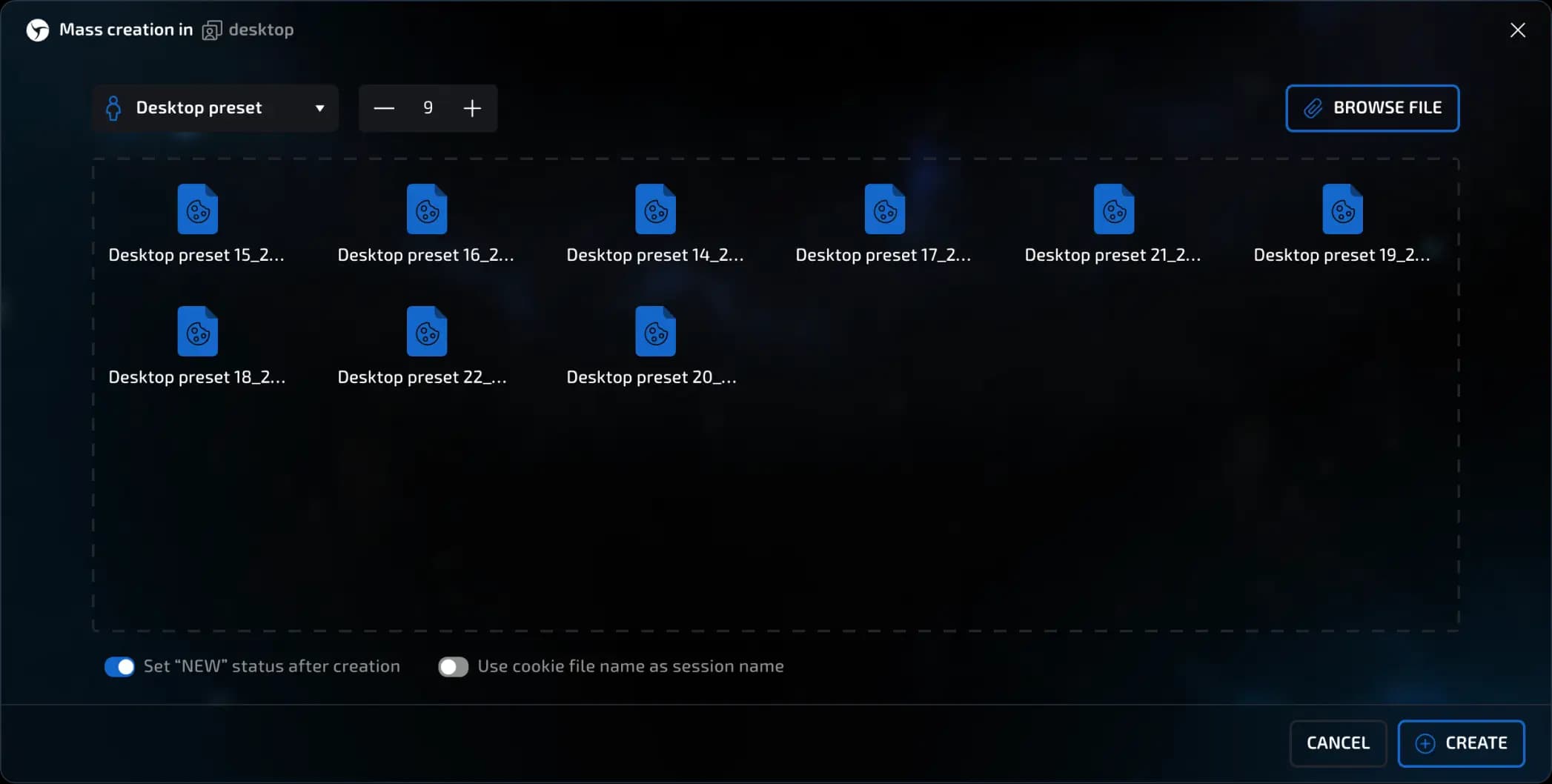The width and height of the screenshot is (1552, 784).
Task: Click the Desktop preset 20 cookie file icon
Action: [655, 331]
